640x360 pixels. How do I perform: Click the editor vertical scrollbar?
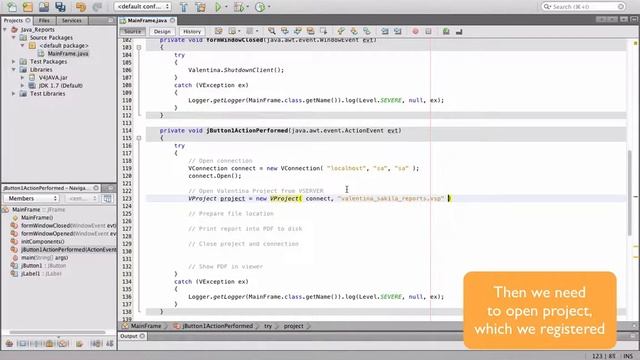(x=630, y=192)
